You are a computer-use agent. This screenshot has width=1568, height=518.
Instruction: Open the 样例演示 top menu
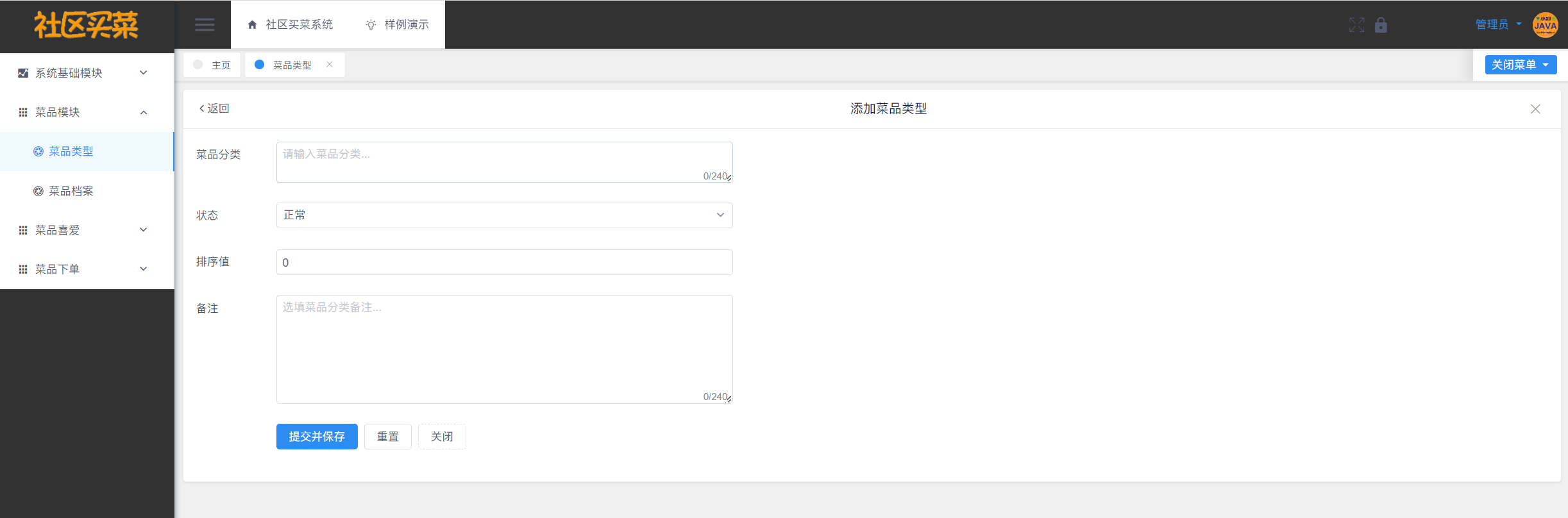tap(398, 24)
